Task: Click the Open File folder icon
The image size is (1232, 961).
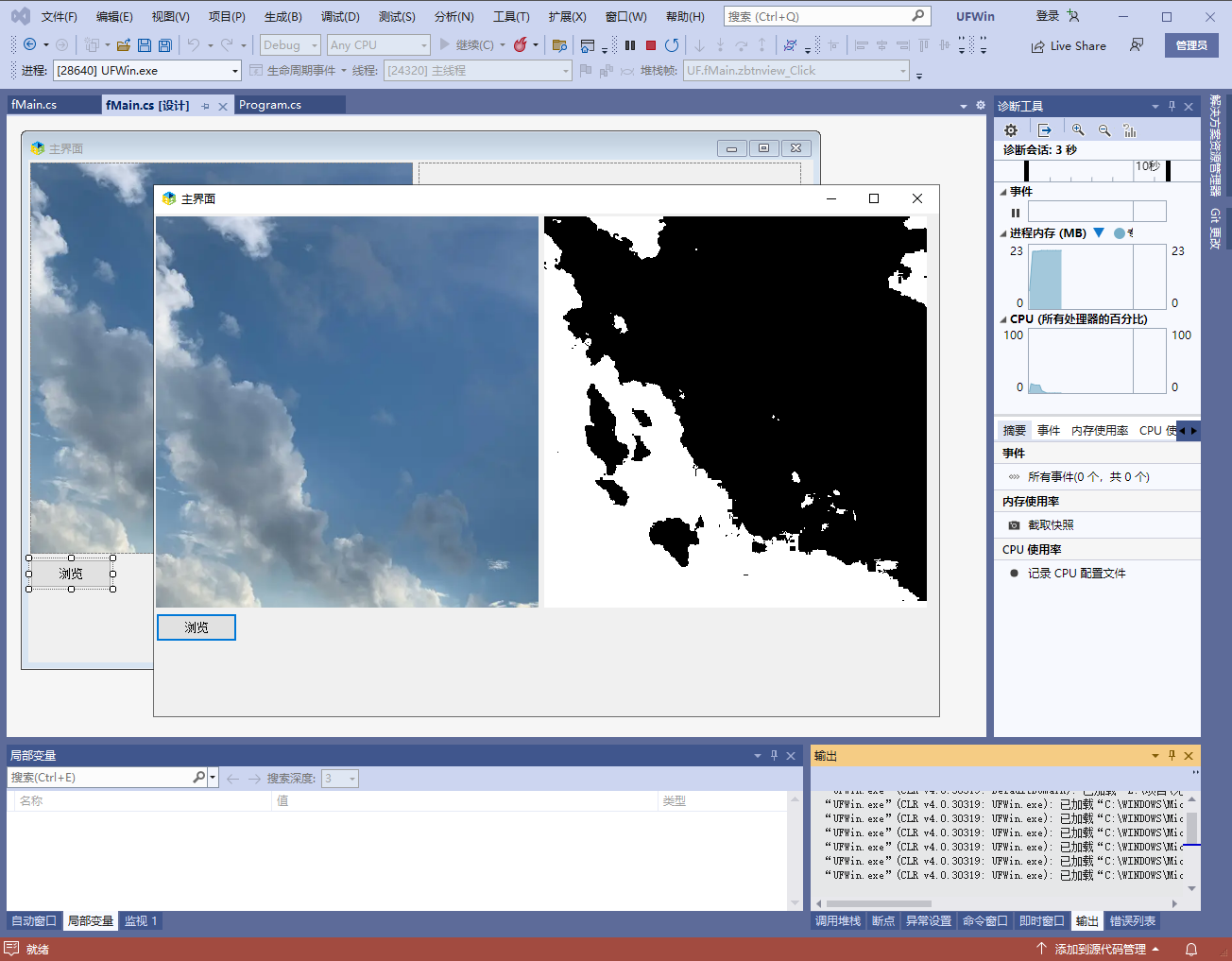Action: [x=124, y=45]
